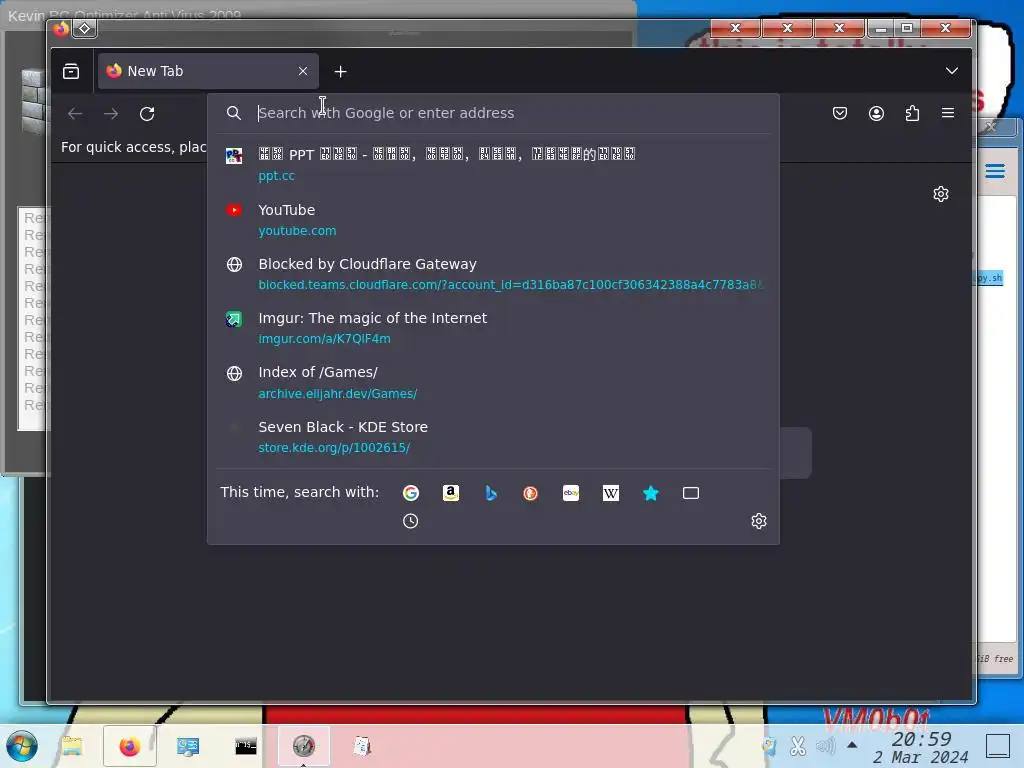Select the YouTube suggestion
Screen dimensions: 1024x768
click(x=494, y=219)
